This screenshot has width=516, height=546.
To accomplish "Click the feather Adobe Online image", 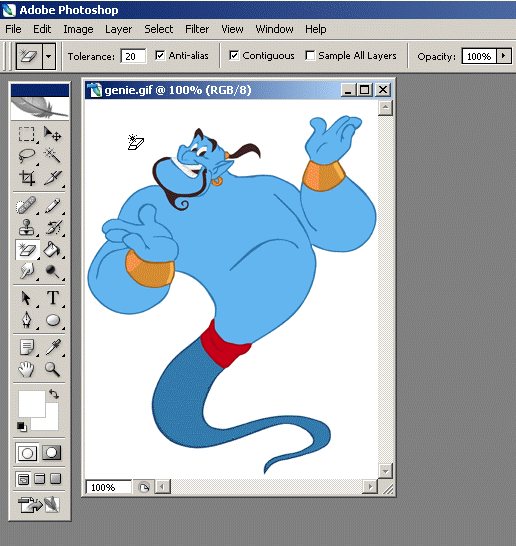I will [x=40, y=108].
